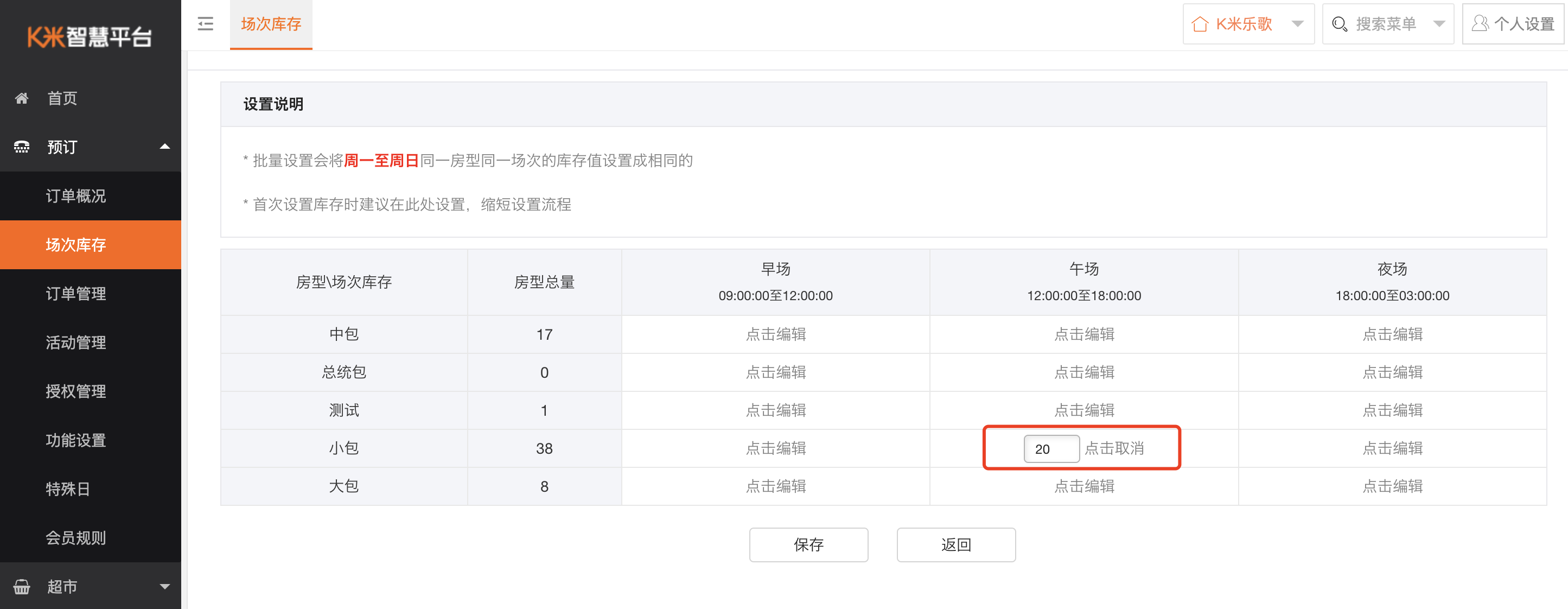
Task: Click the sidebar collapse hamburger icon
Action: [206, 24]
